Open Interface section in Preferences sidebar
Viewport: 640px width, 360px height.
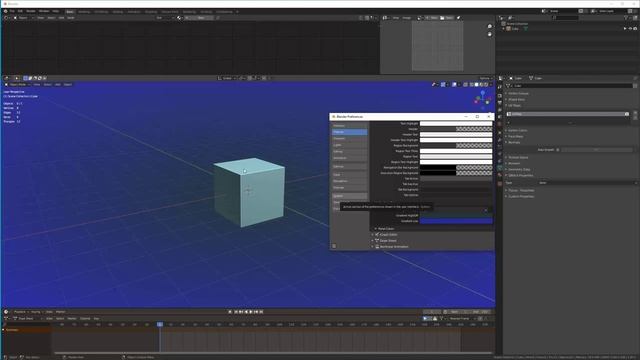pos(349,125)
